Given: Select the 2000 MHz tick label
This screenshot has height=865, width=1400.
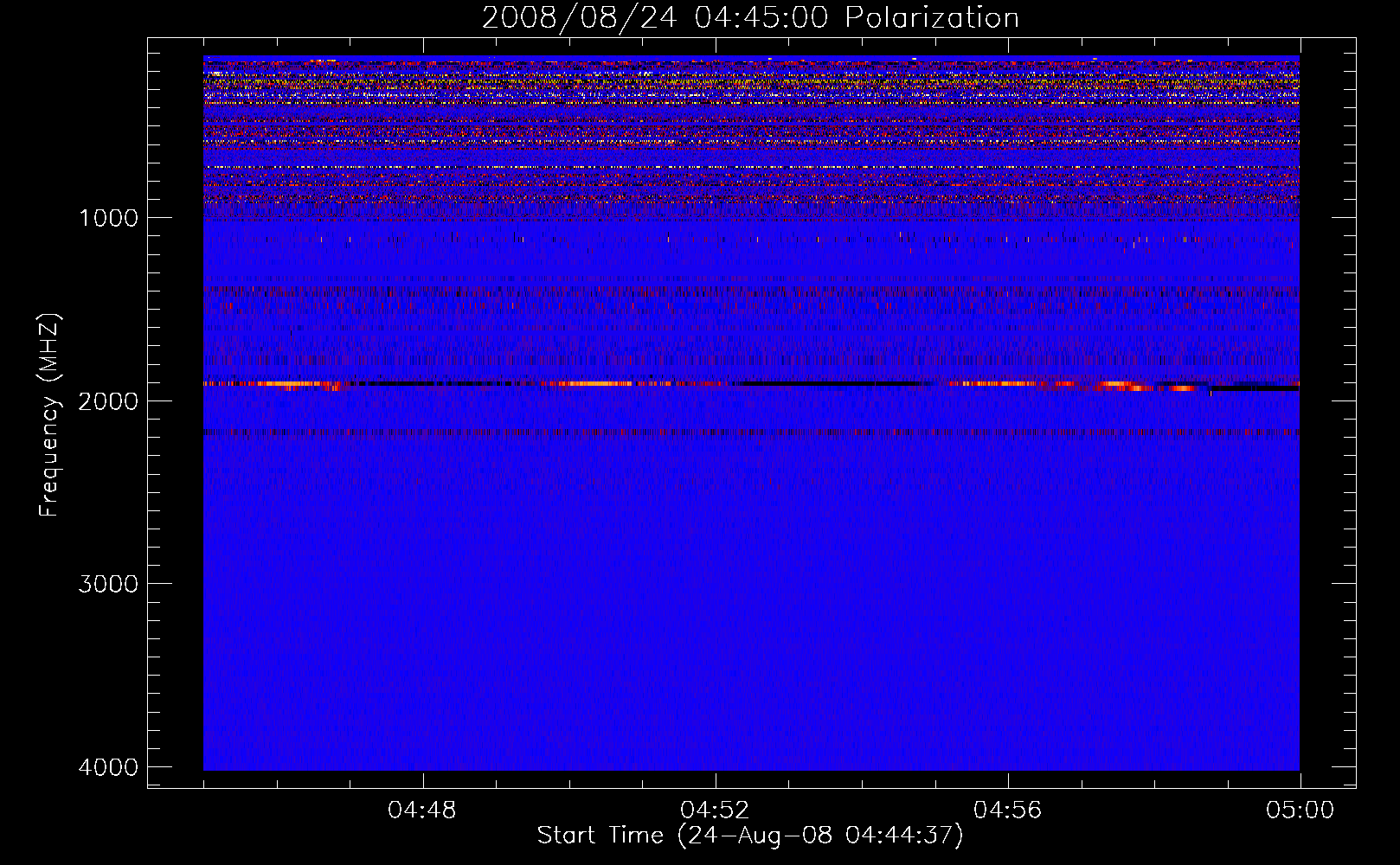Looking at the screenshot, I should (108, 400).
